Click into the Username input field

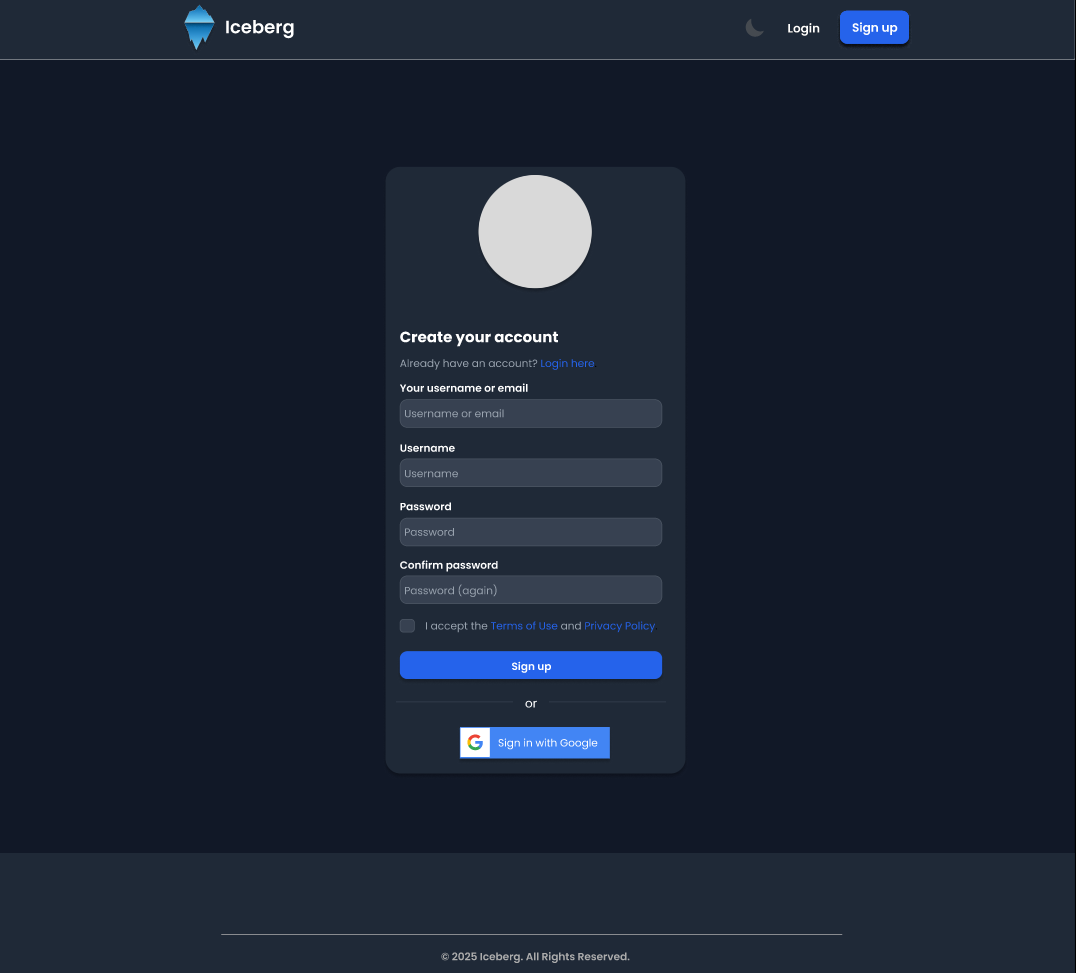(x=530, y=473)
